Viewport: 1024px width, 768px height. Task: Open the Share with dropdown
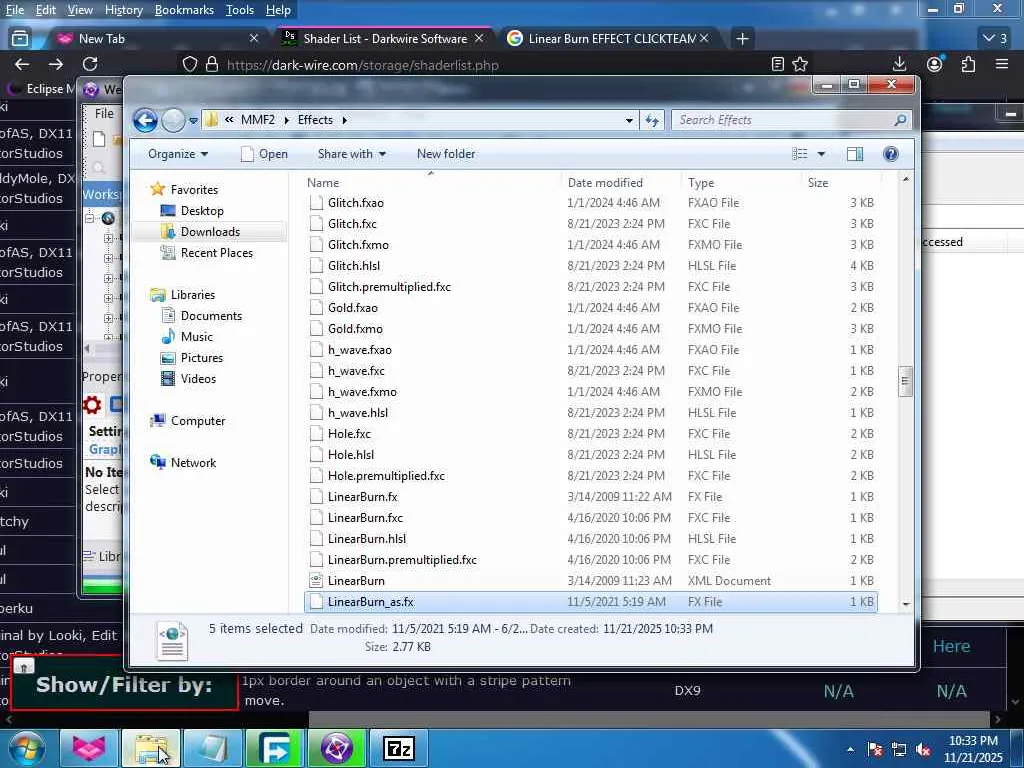[x=351, y=154]
